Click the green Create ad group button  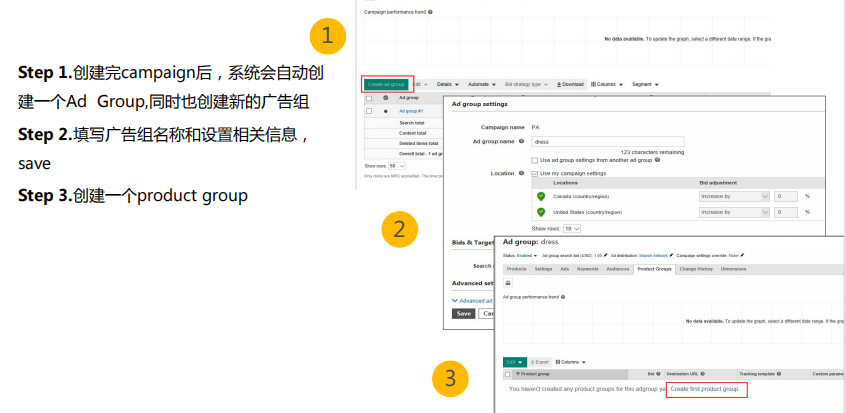387,84
